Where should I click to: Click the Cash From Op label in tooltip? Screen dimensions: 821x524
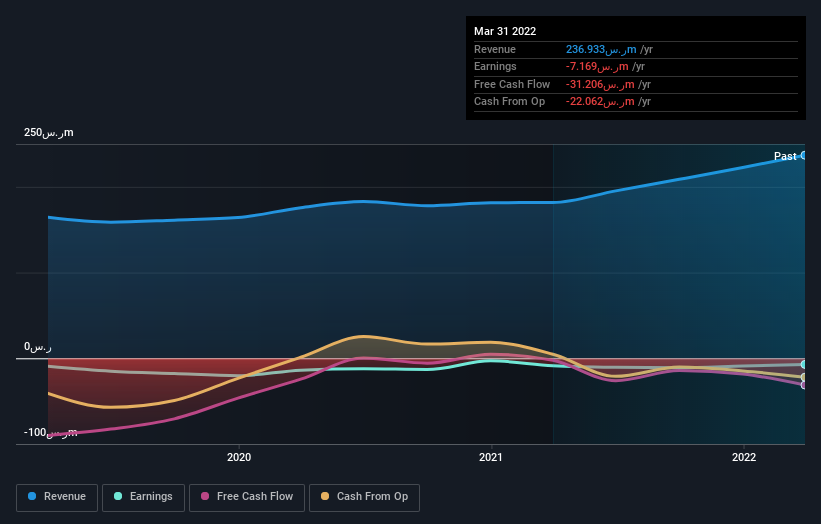click(x=509, y=102)
